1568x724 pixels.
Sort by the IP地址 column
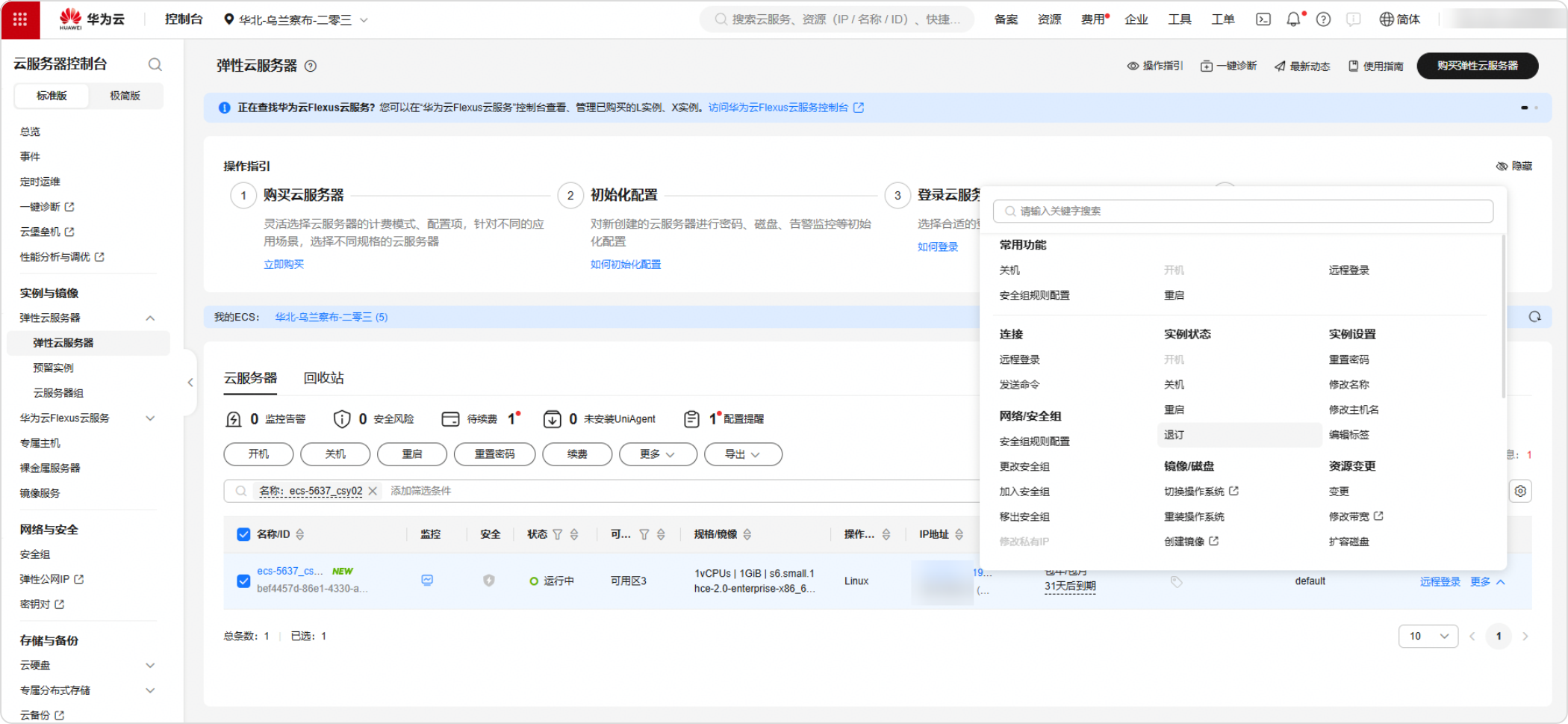(959, 534)
